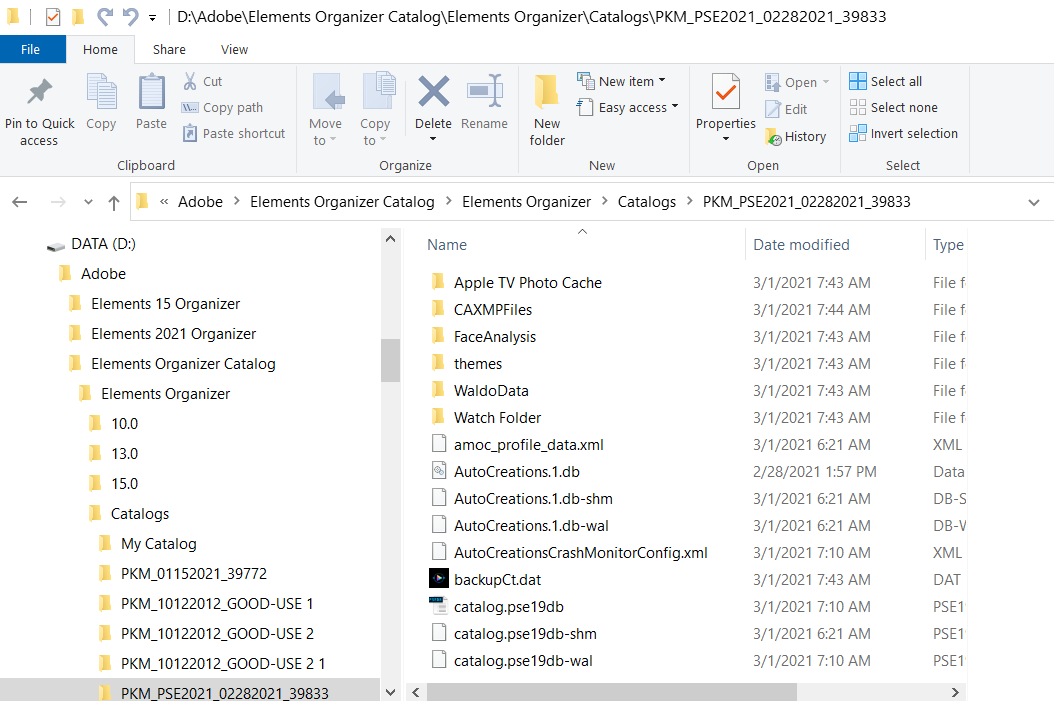Viewport: 1054px width, 701px height.
Task: Expand the Open button dropdown arrow
Action: coord(826,82)
